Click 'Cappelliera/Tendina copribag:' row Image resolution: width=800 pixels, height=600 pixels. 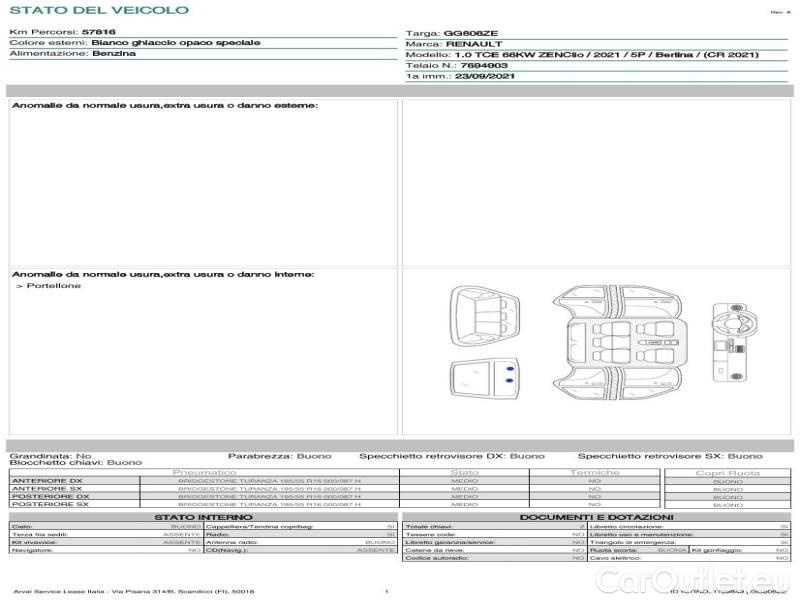point(301,526)
